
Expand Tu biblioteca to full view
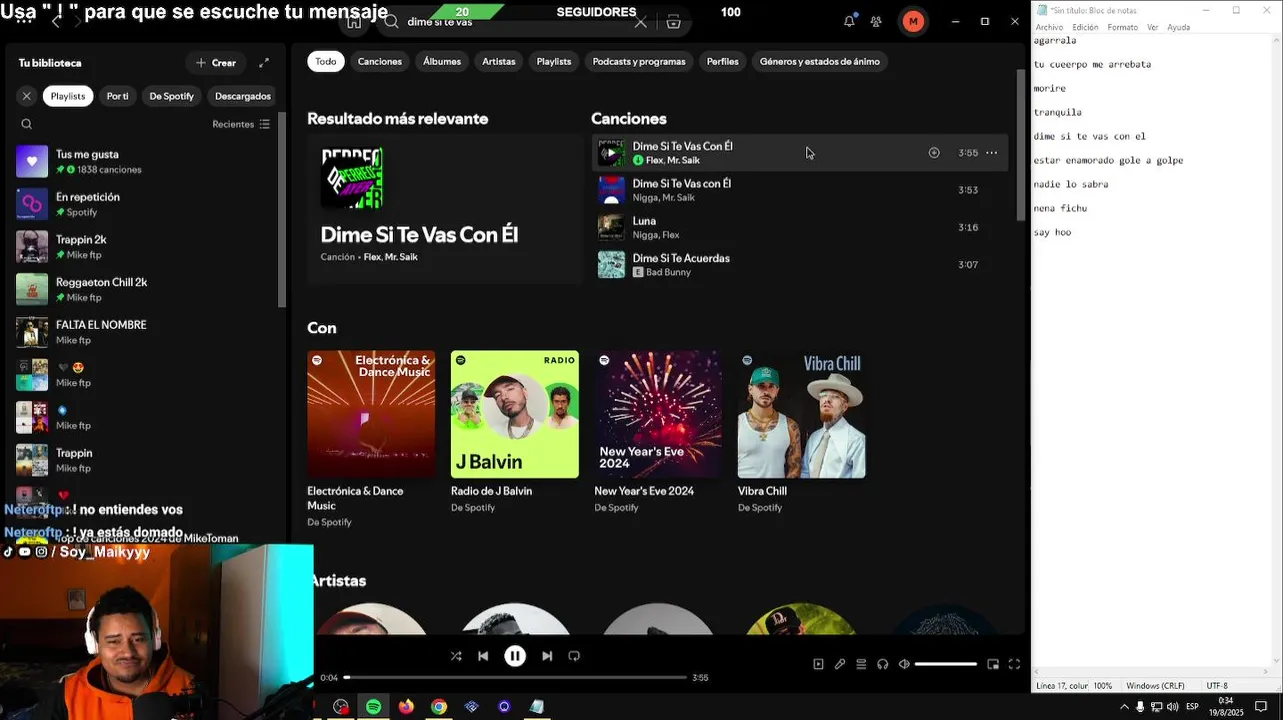pos(264,63)
